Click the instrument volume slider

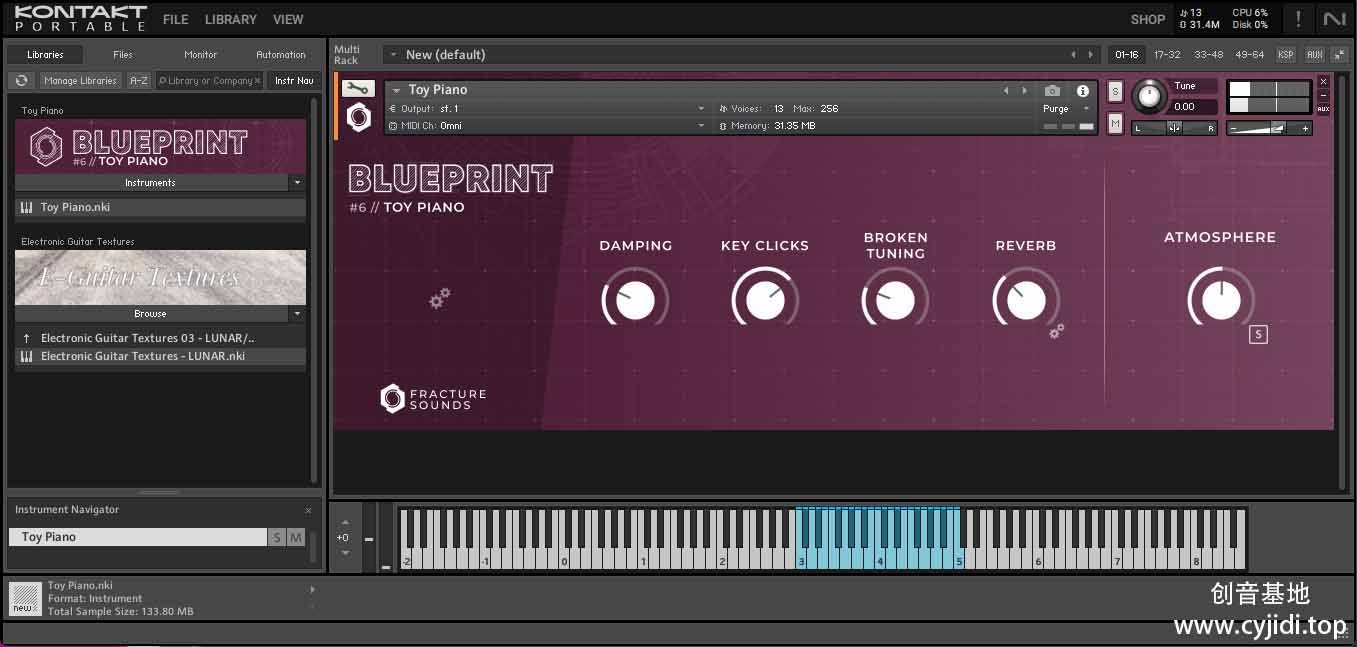pos(1268,128)
